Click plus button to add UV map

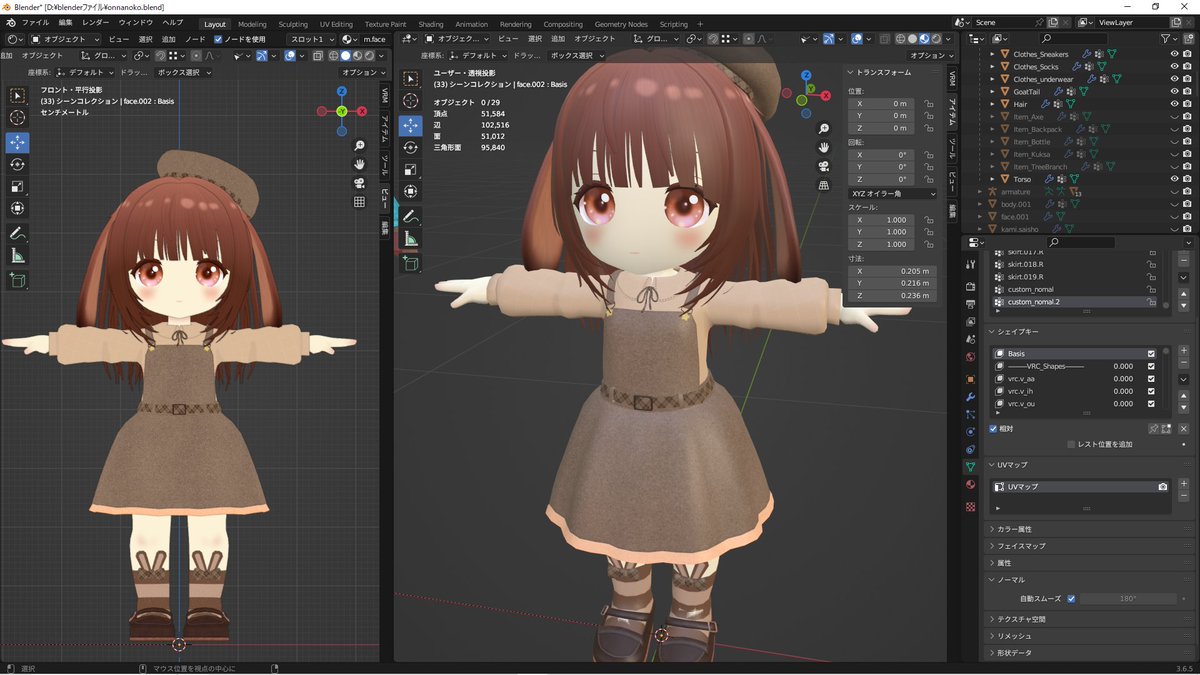(1184, 486)
